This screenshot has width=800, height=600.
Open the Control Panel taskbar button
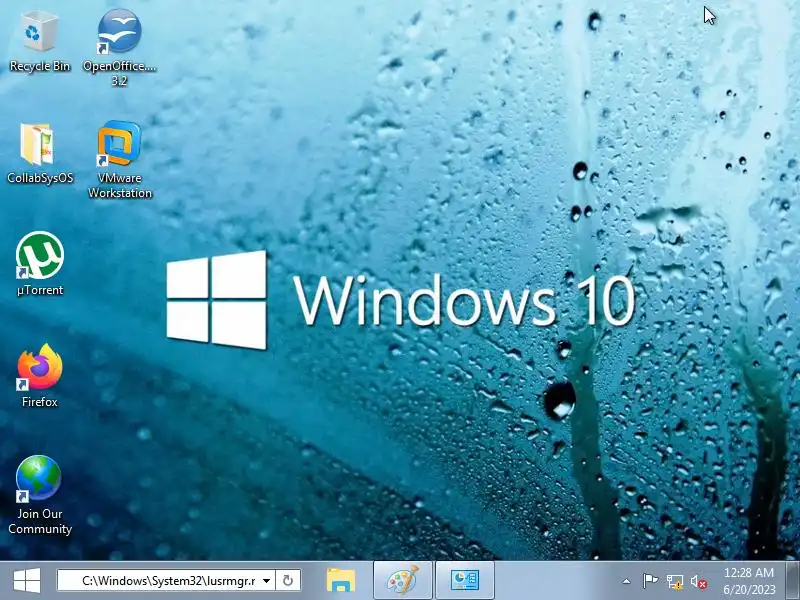pyautogui.click(x=465, y=581)
